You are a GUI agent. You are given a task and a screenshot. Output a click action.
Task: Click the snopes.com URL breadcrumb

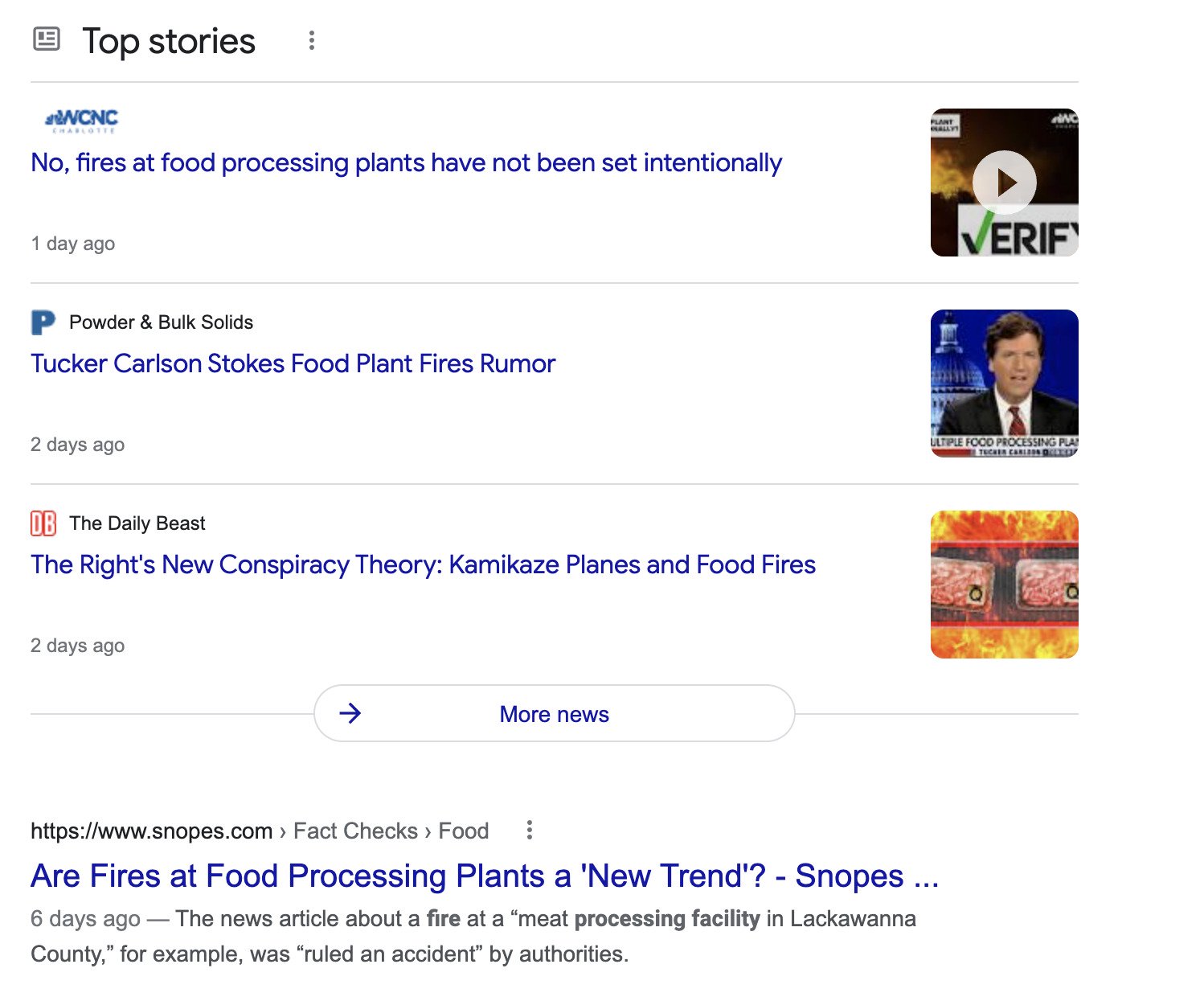[x=151, y=831]
